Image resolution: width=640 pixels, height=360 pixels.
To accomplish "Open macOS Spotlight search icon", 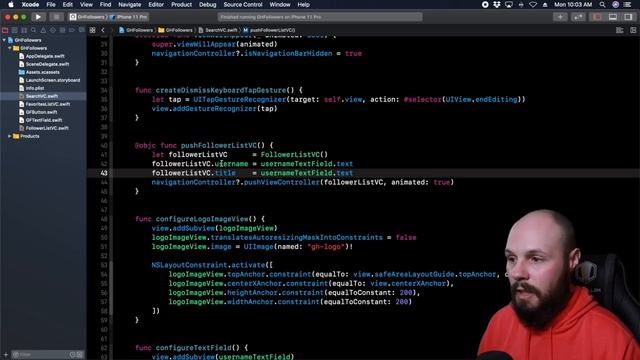I will click(602, 4).
